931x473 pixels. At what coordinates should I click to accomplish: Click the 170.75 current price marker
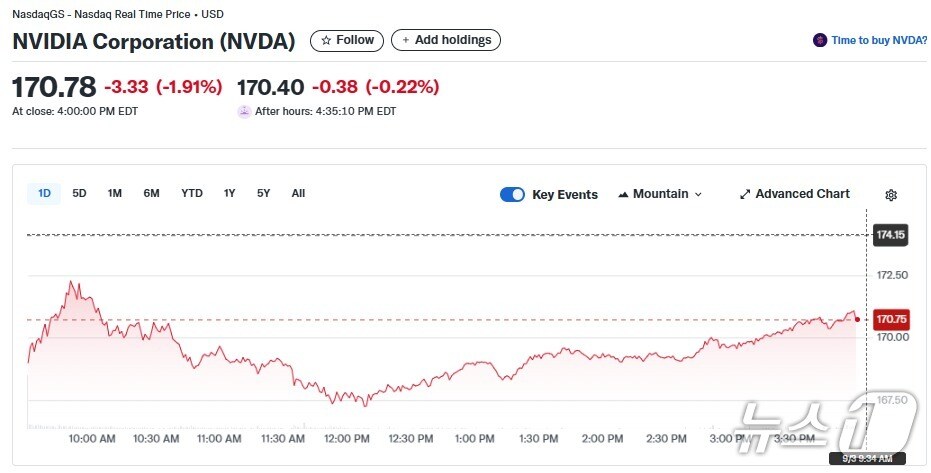coord(890,320)
